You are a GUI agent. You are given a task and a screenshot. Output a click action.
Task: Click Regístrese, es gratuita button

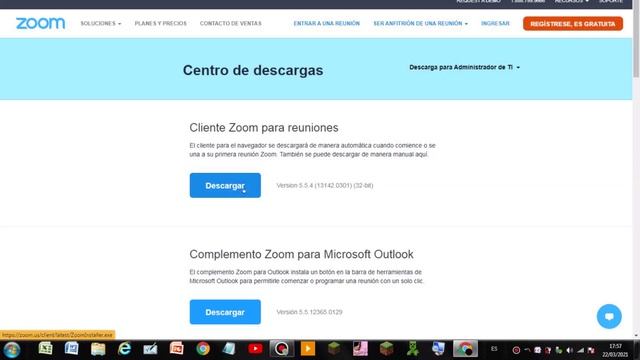click(x=573, y=24)
